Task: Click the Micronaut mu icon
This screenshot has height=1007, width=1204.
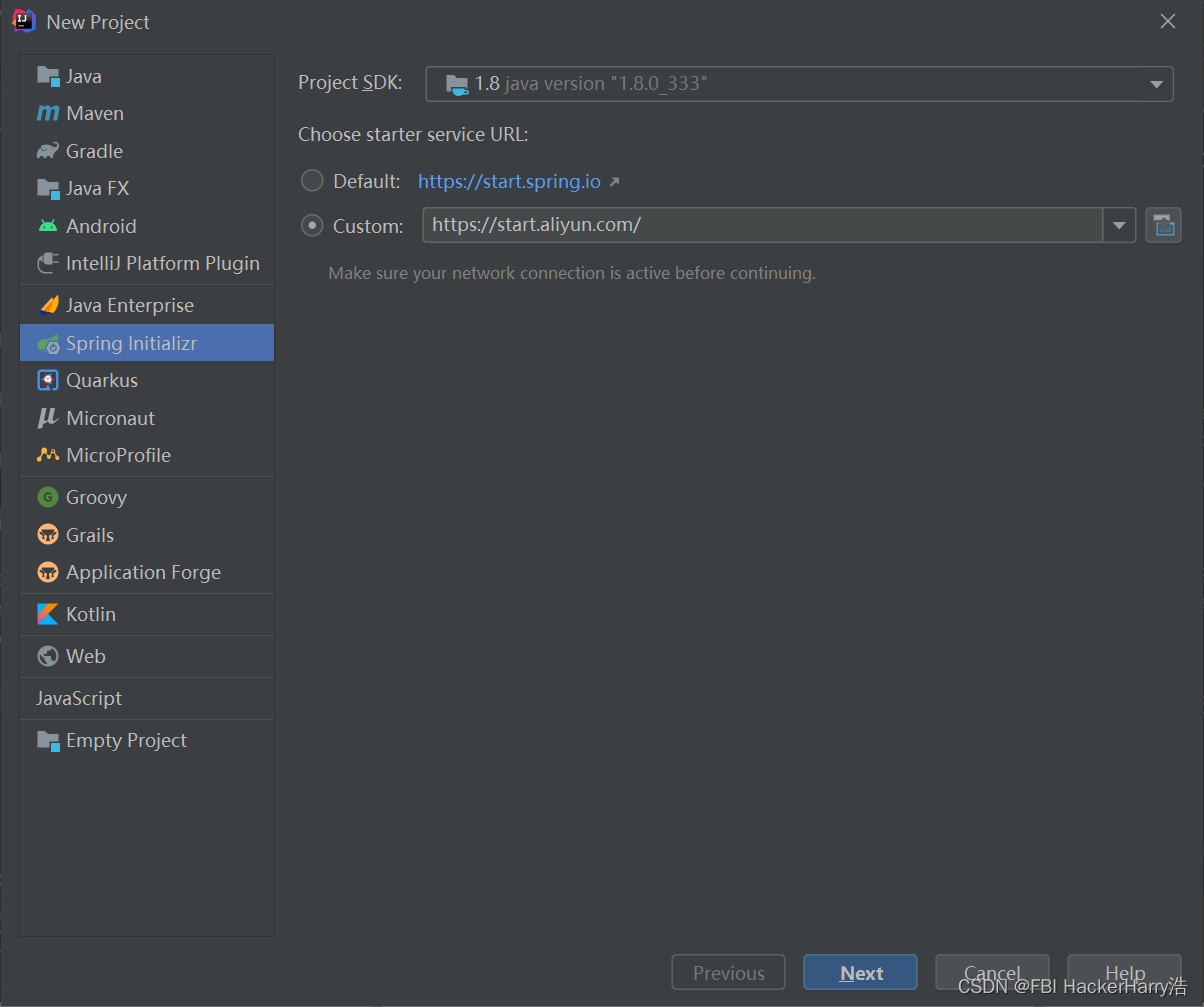Action: [48, 418]
